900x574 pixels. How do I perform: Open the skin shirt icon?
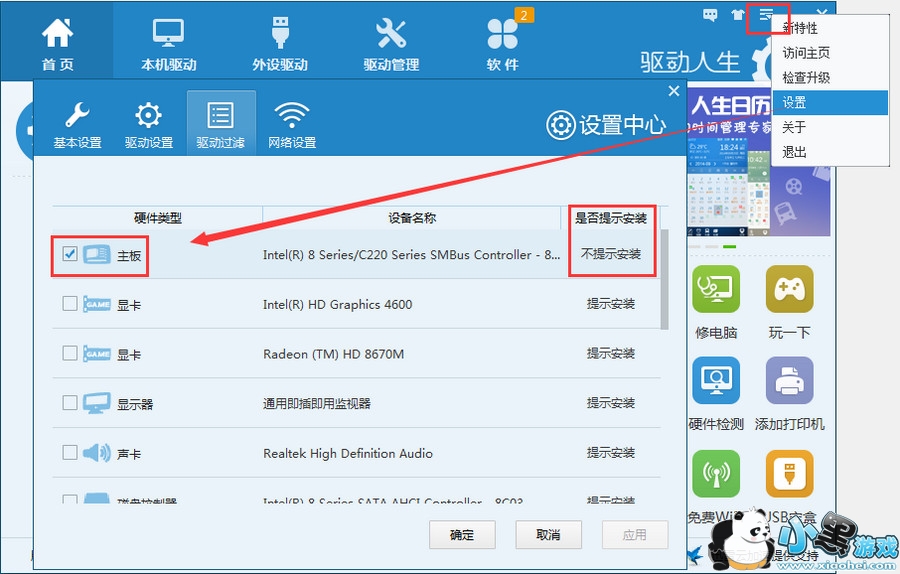pyautogui.click(x=738, y=15)
